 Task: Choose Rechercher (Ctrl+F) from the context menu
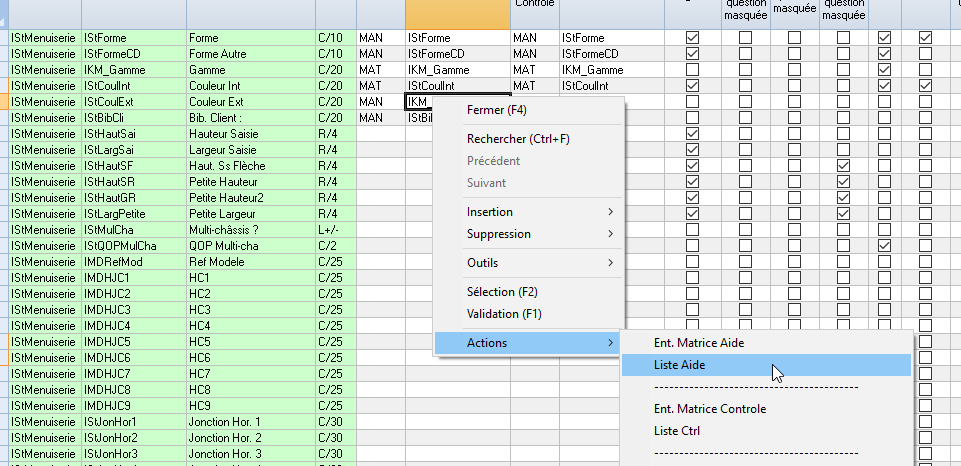pos(518,139)
